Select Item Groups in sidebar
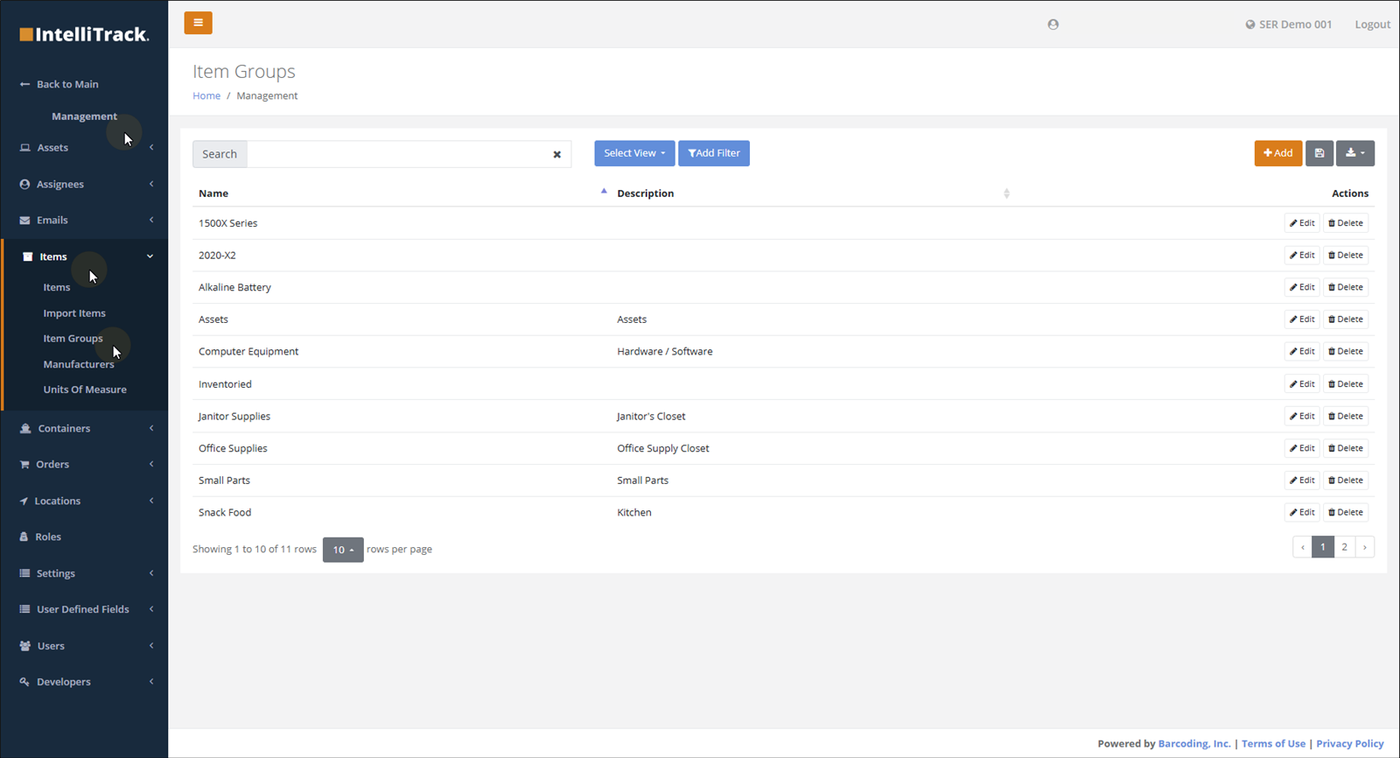Screen dimensions: 1400x758 (x=73, y=338)
